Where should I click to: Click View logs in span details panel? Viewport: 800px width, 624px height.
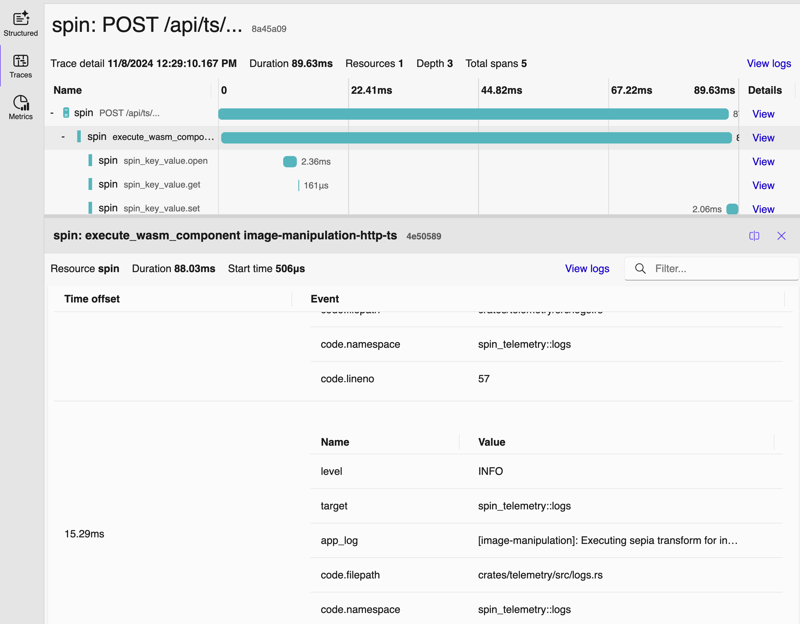click(x=587, y=269)
